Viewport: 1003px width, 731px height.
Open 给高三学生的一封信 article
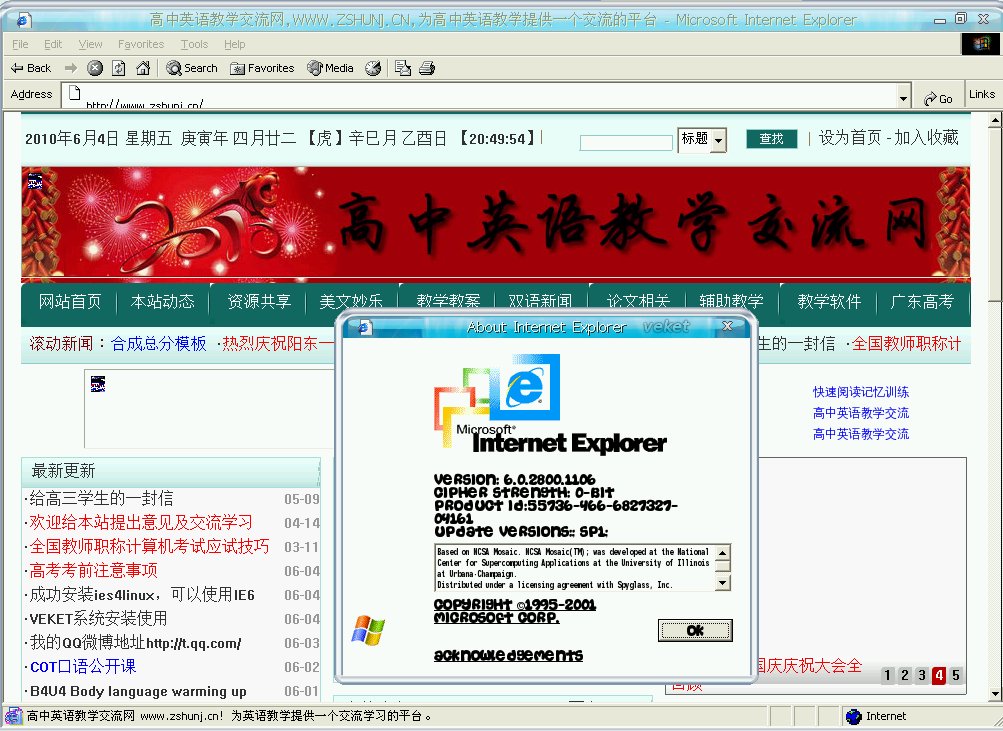coord(101,498)
